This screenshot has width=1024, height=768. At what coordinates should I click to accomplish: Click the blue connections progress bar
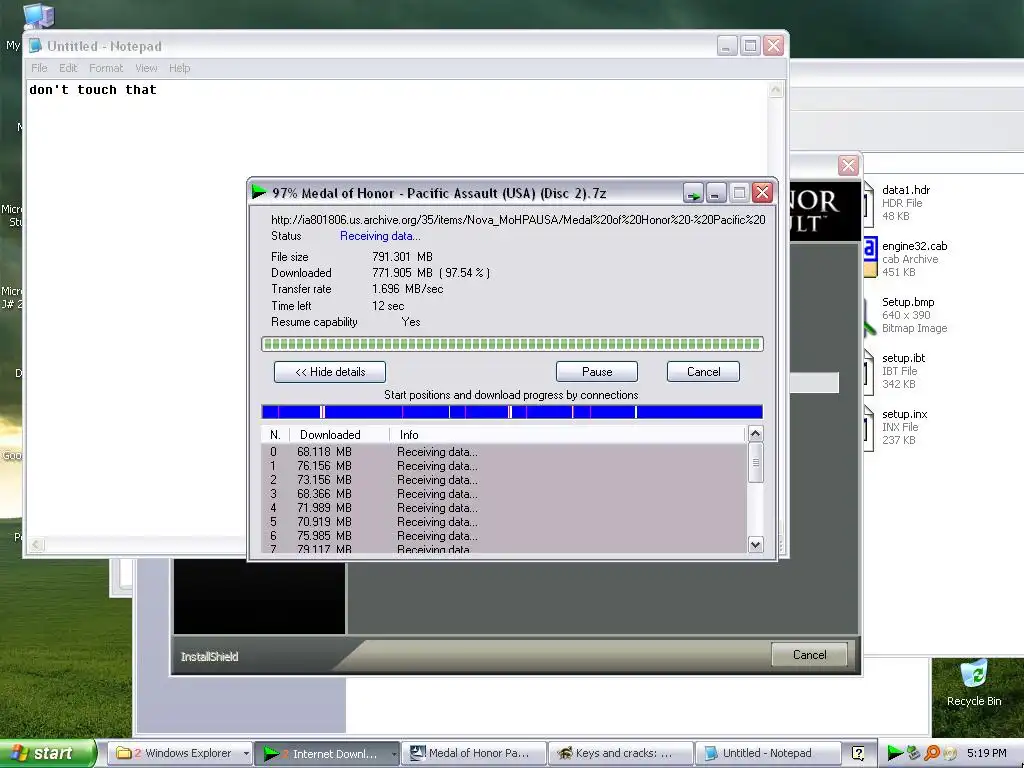pos(512,411)
